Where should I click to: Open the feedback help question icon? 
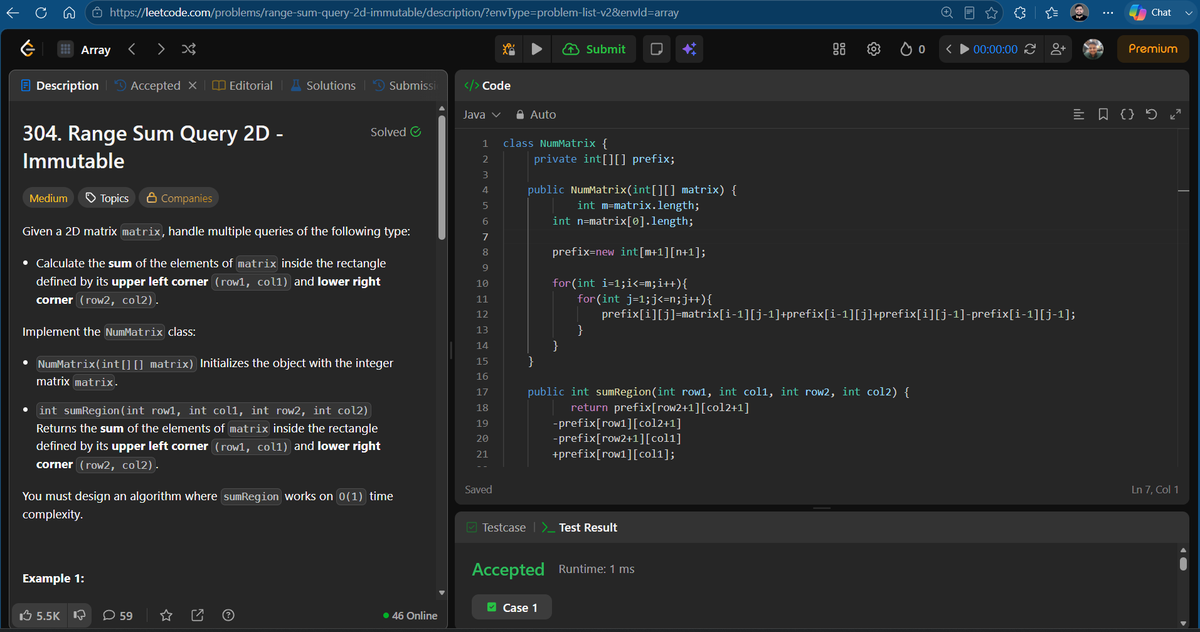(x=228, y=615)
